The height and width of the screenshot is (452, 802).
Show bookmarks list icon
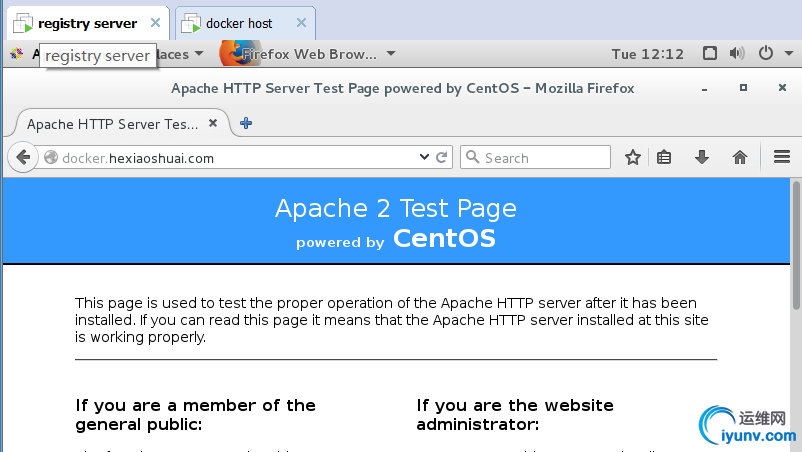tap(664, 157)
